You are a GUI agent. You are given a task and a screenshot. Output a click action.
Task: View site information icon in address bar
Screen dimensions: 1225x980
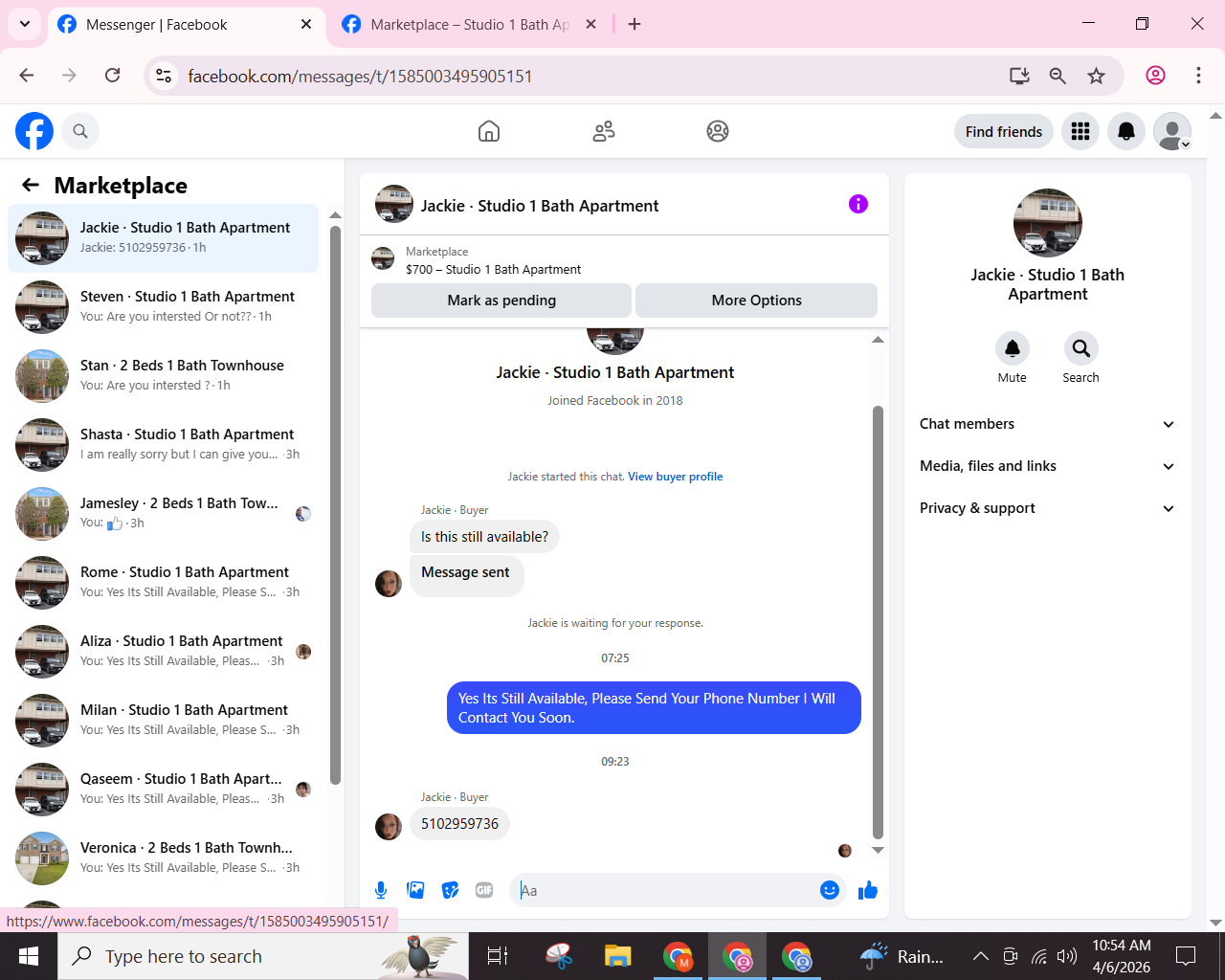164,76
